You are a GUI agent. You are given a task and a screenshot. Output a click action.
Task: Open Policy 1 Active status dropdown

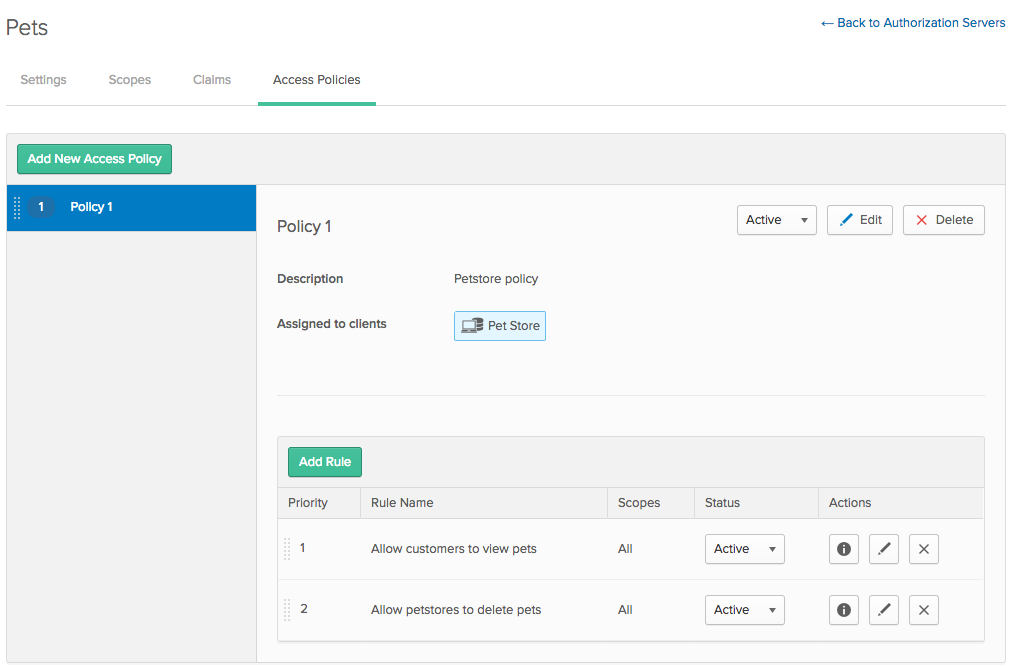click(x=776, y=220)
